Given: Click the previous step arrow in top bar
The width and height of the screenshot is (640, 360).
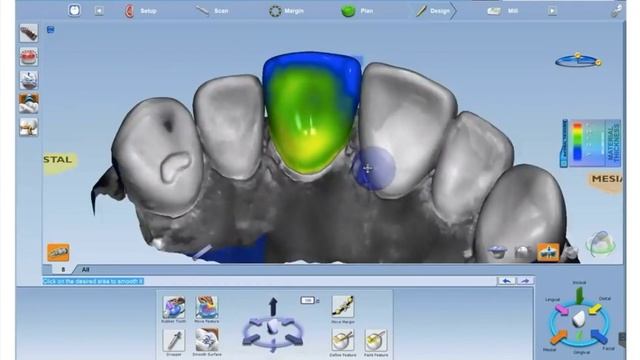Looking at the screenshot, I should coord(99,11).
